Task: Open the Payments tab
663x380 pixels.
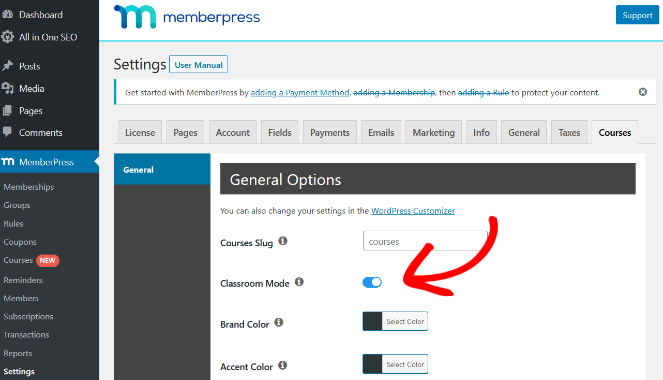Action: click(330, 132)
